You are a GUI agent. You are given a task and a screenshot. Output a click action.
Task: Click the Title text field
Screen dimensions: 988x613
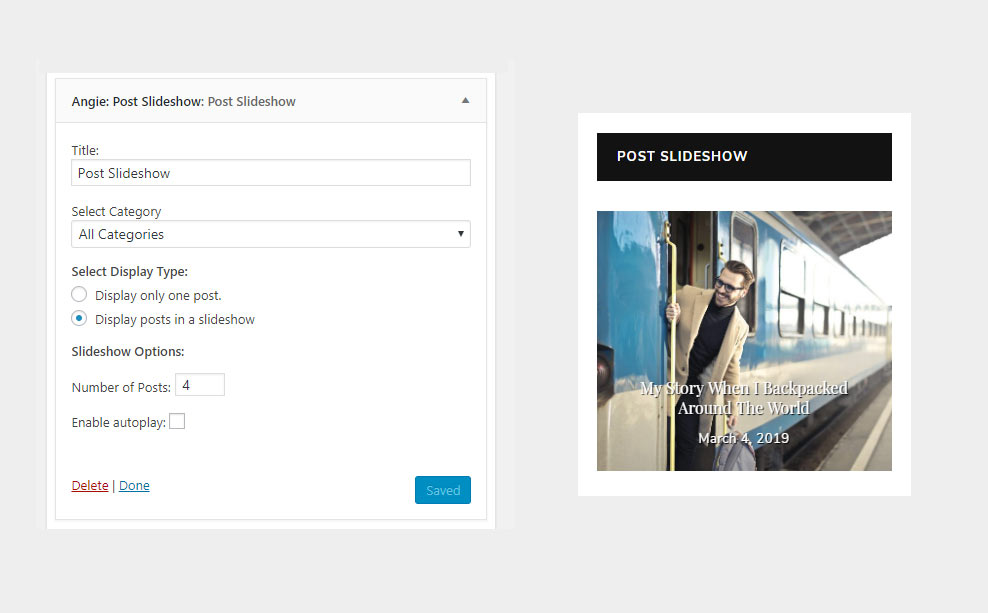(270, 173)
